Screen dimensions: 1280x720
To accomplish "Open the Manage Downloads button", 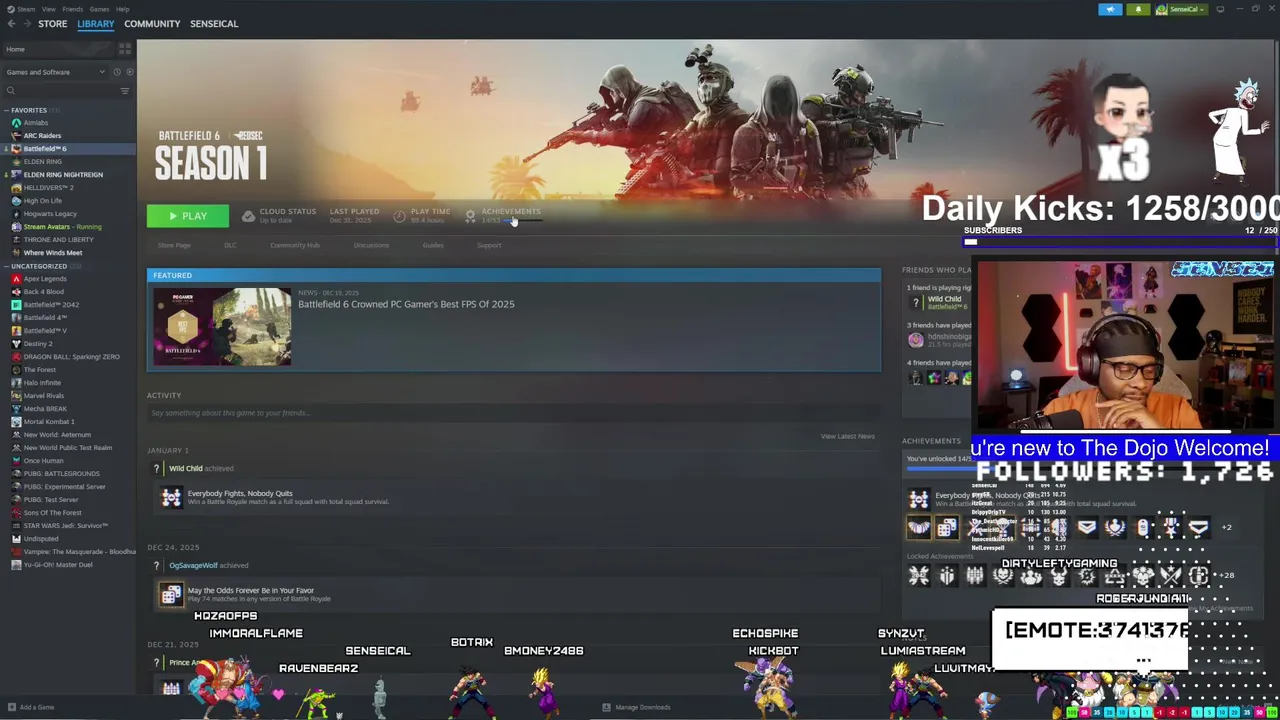I will tap(636, 707).
